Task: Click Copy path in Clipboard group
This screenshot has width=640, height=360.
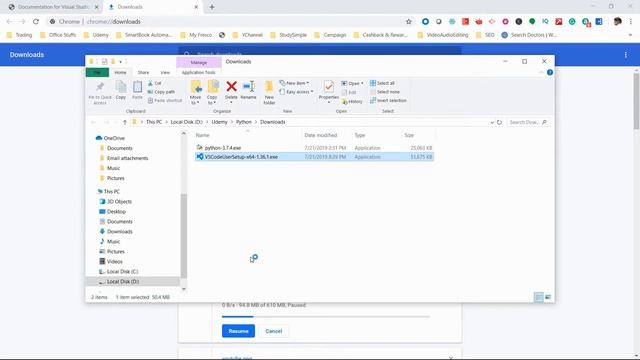Action: (161, 92)
